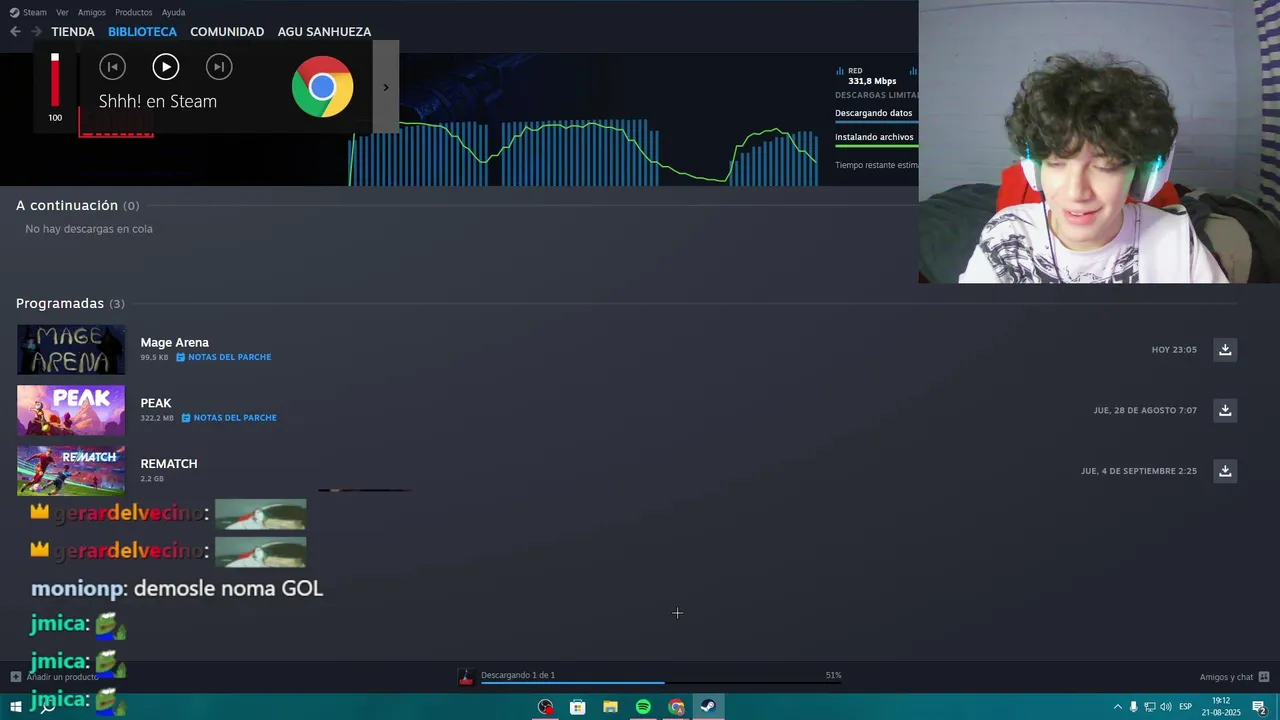
Task: Switch to the BIBLIOTECA tab
Action: click(x=142, y=32)
